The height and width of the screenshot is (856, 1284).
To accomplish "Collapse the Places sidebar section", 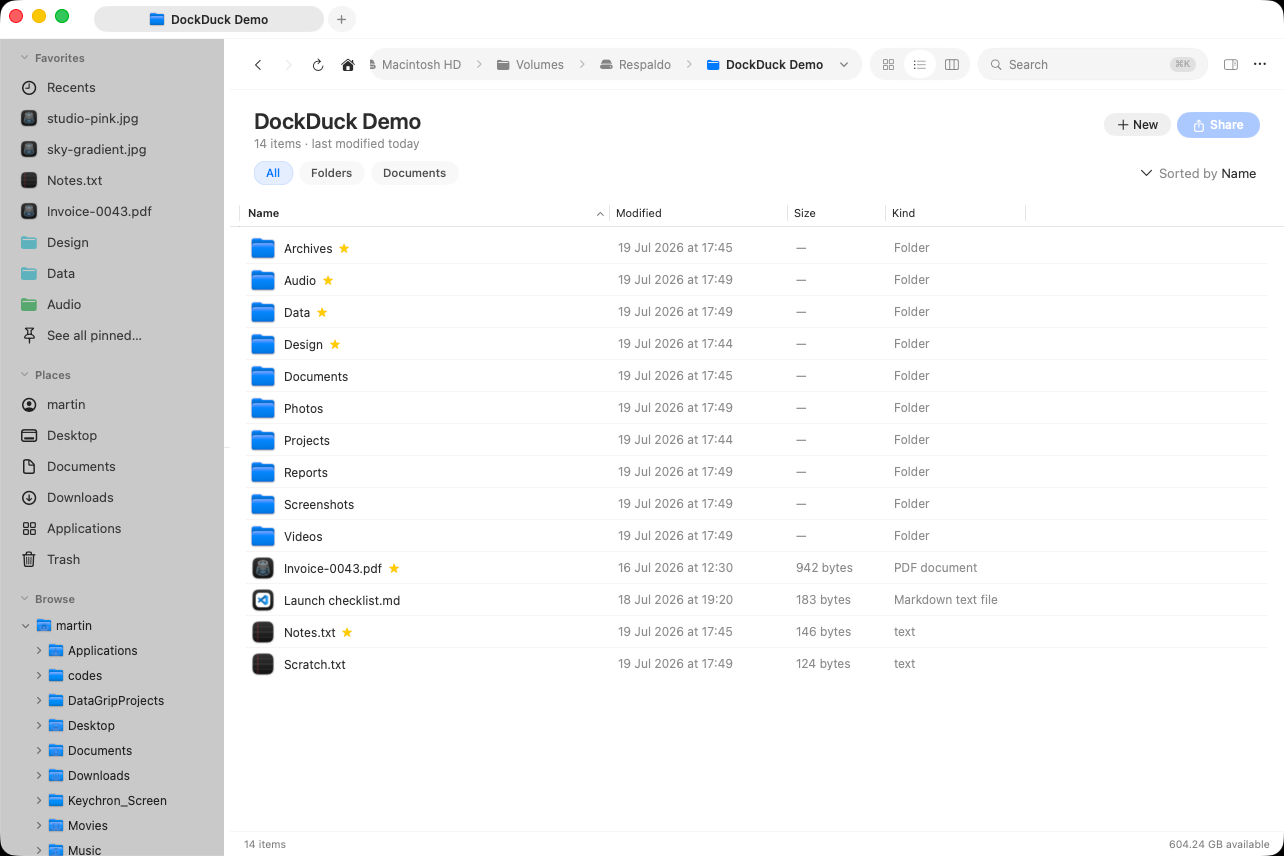I will [25, 375].
